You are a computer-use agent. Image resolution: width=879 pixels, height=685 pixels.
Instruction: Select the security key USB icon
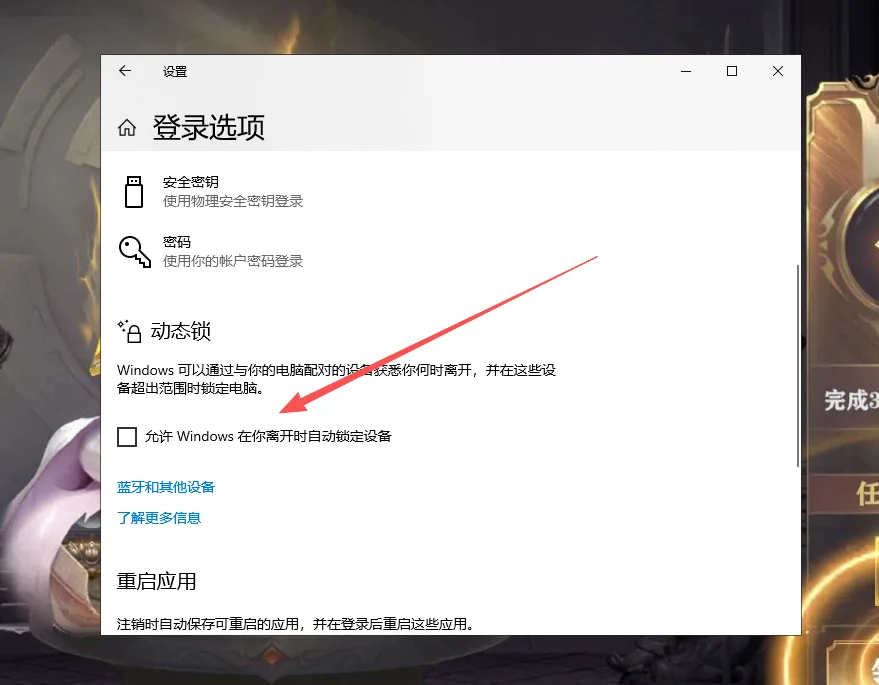pyautogui.click(x=133, y=192)
